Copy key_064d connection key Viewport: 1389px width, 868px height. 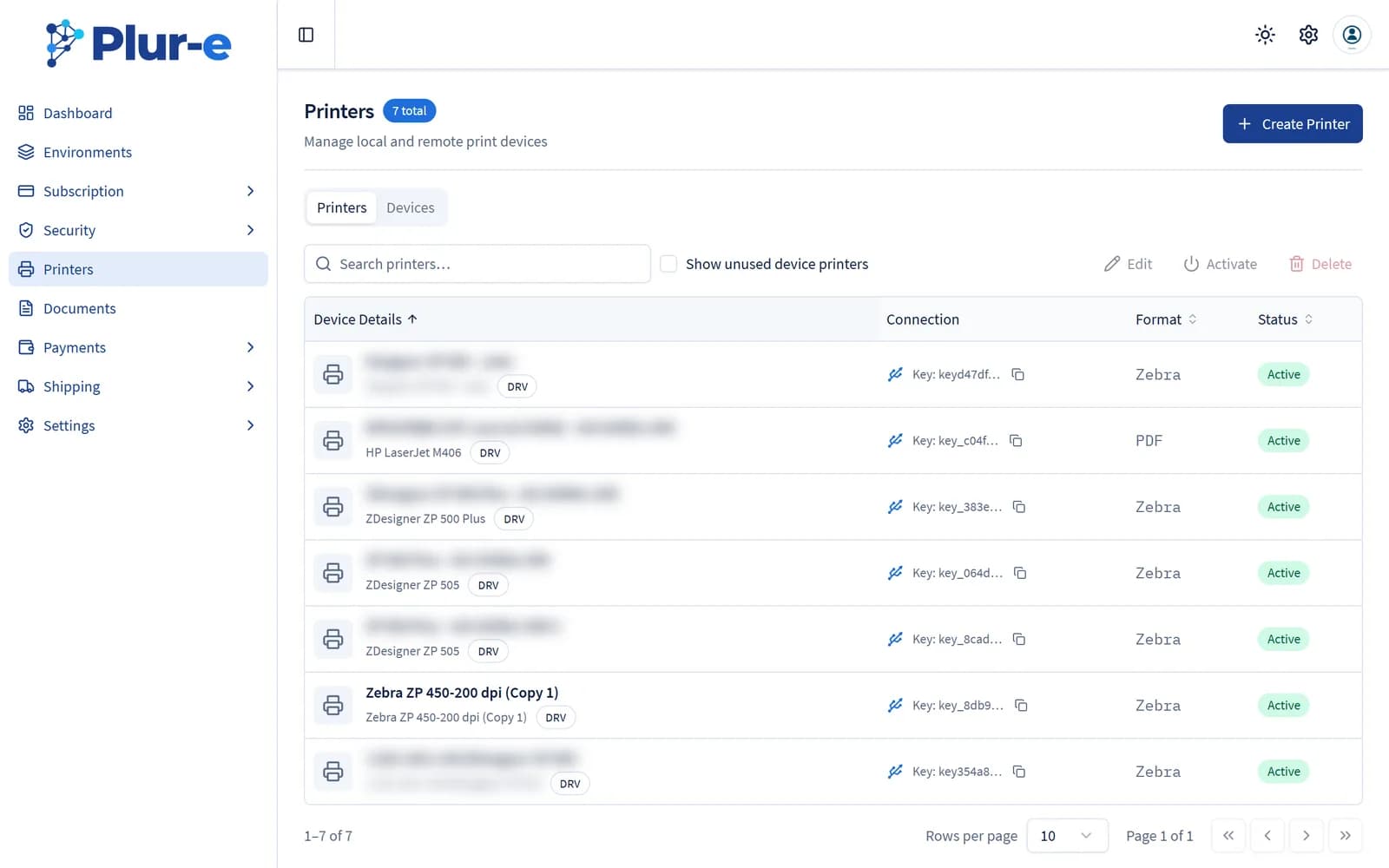(1020, 573)
